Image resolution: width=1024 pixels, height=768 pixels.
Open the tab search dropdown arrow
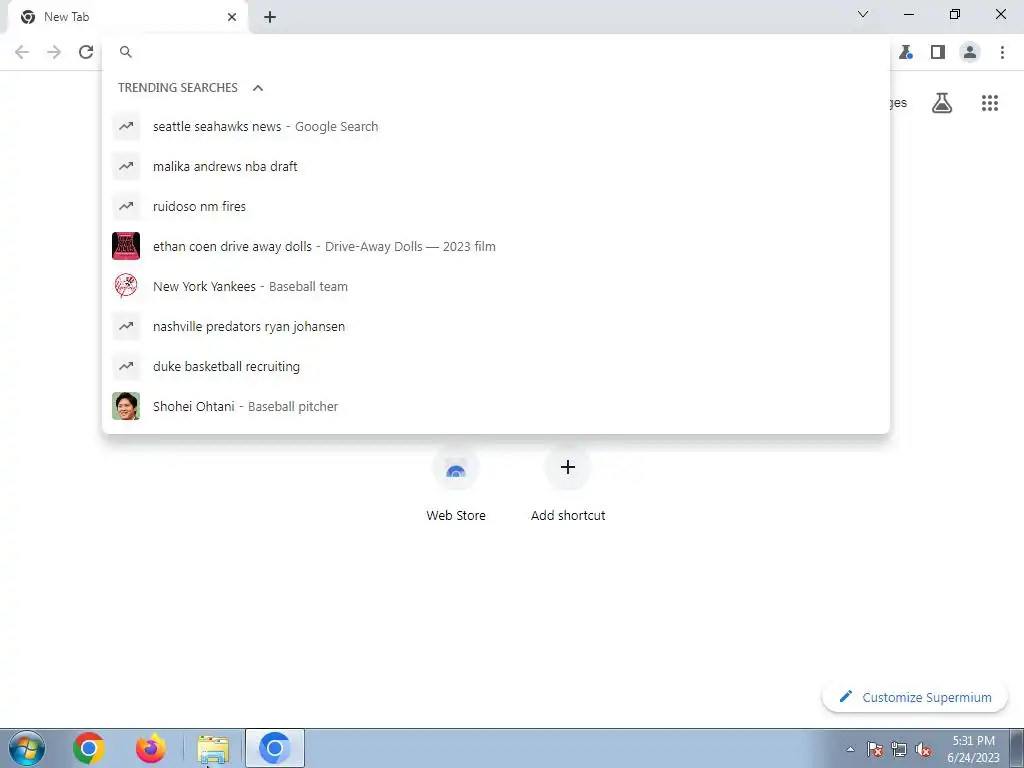coord(863,14)
